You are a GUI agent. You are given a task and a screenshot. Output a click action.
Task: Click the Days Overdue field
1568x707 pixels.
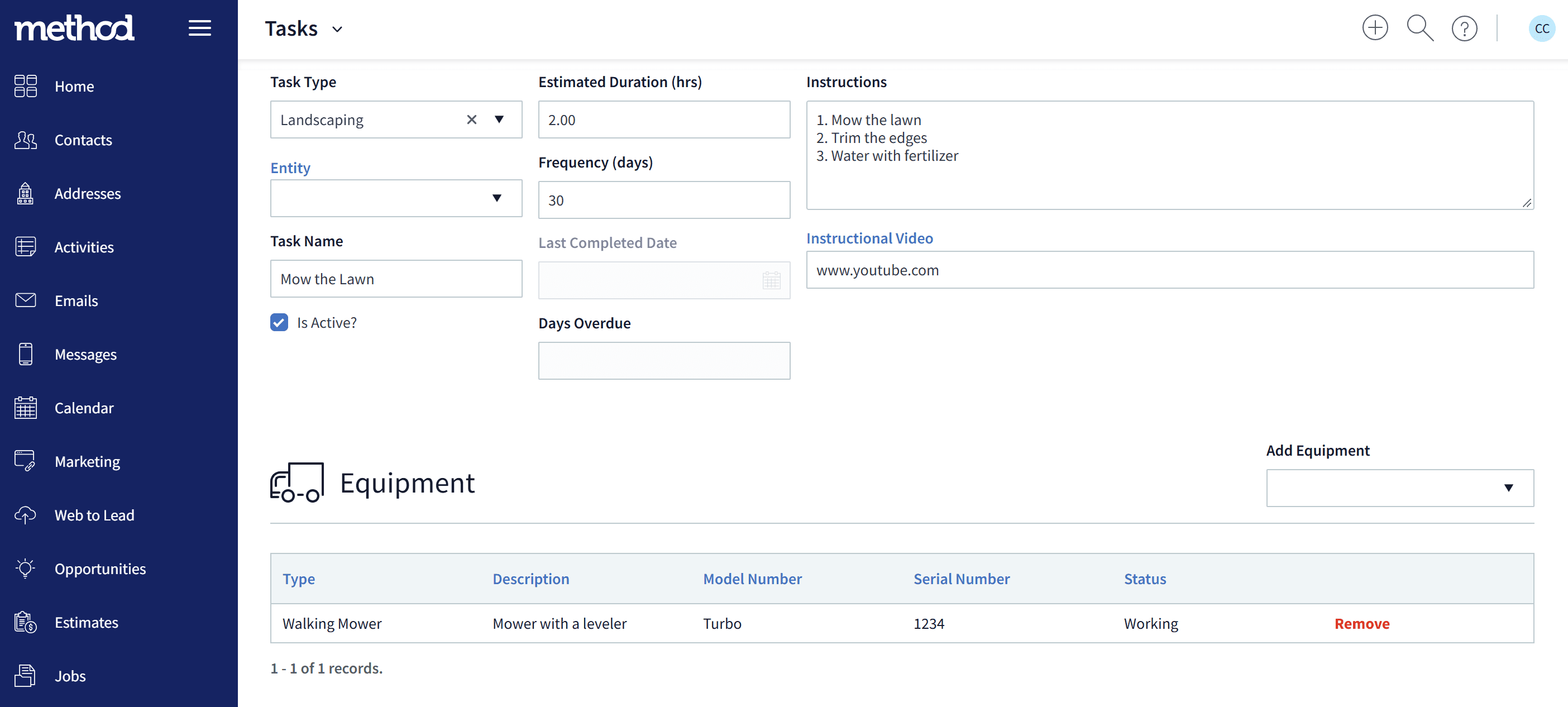tap(664, 361)
